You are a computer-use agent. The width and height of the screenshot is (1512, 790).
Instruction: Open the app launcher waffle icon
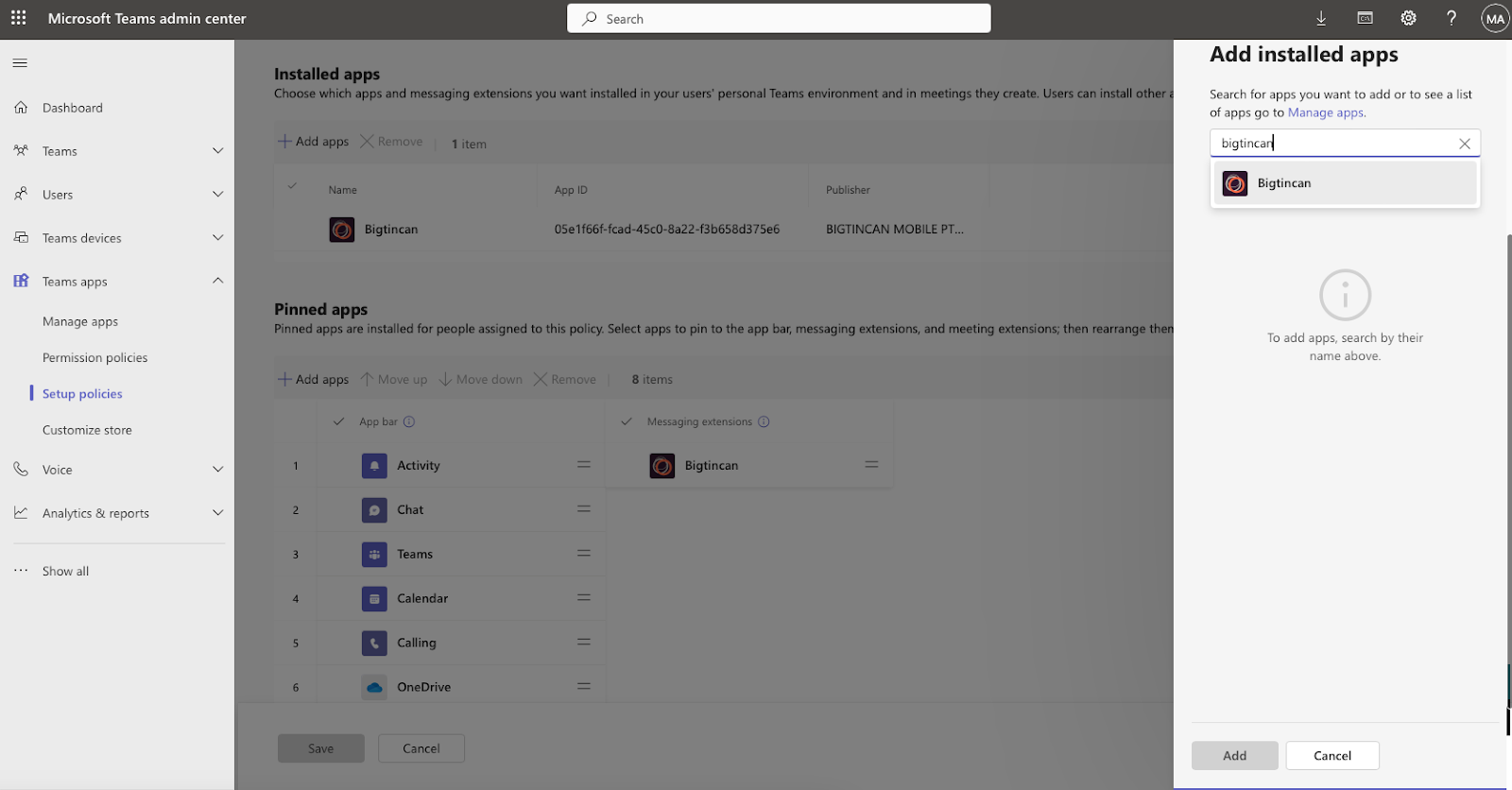point(18,18)
